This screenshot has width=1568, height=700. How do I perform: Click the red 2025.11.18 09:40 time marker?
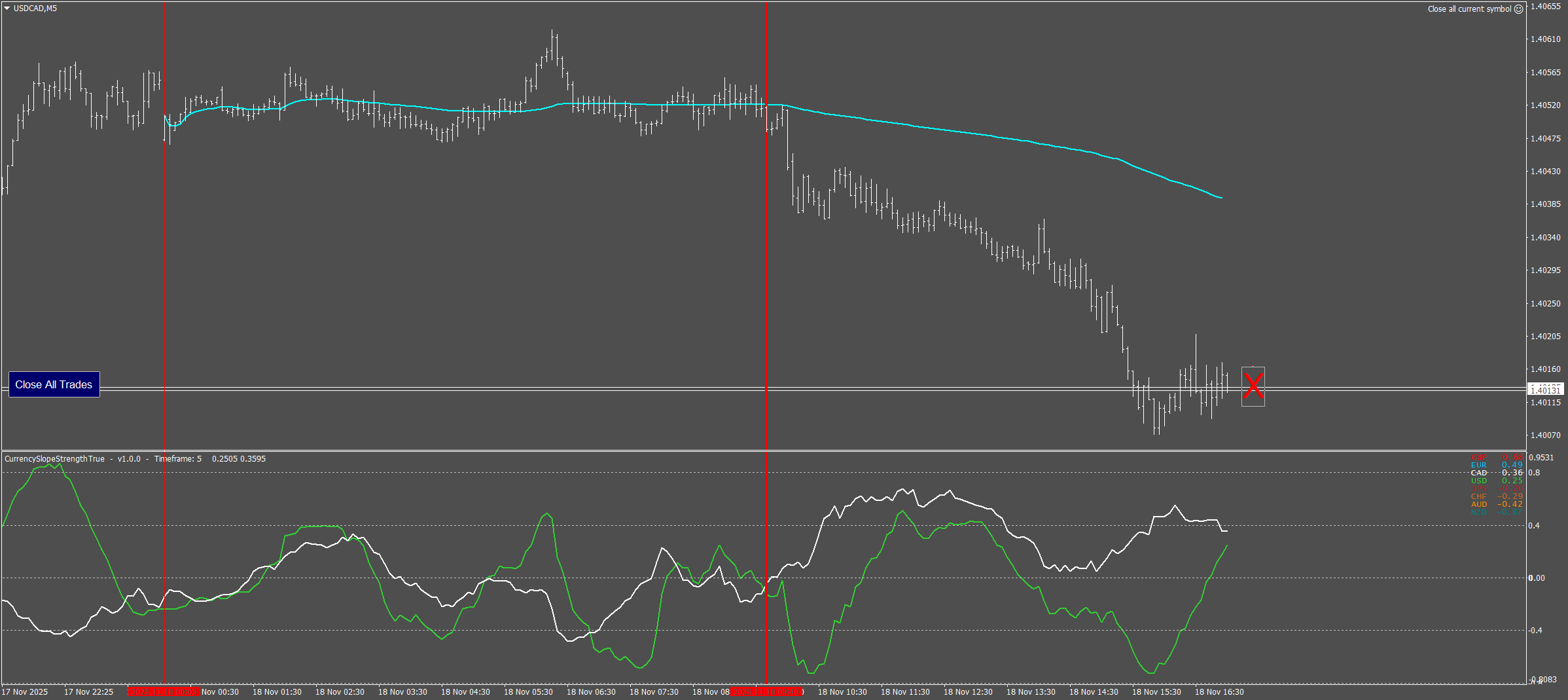[766, 692]
